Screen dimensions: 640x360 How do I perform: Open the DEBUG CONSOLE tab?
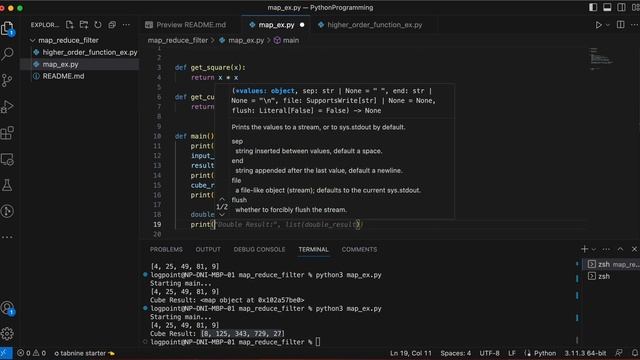point(259,249)
